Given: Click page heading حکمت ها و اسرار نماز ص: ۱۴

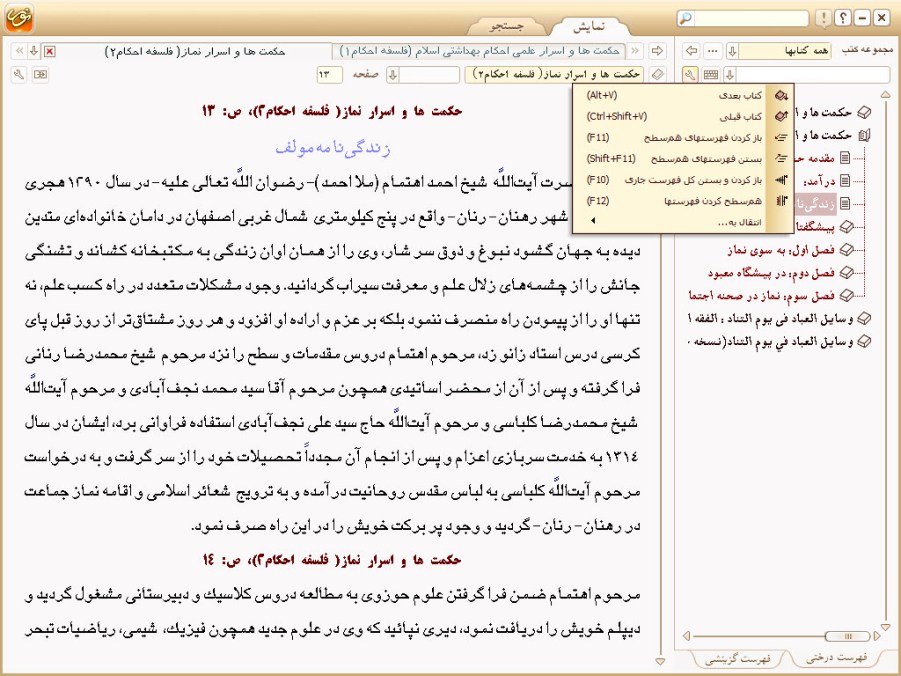Looking at the screenshot, I should (x=332, y=560).
